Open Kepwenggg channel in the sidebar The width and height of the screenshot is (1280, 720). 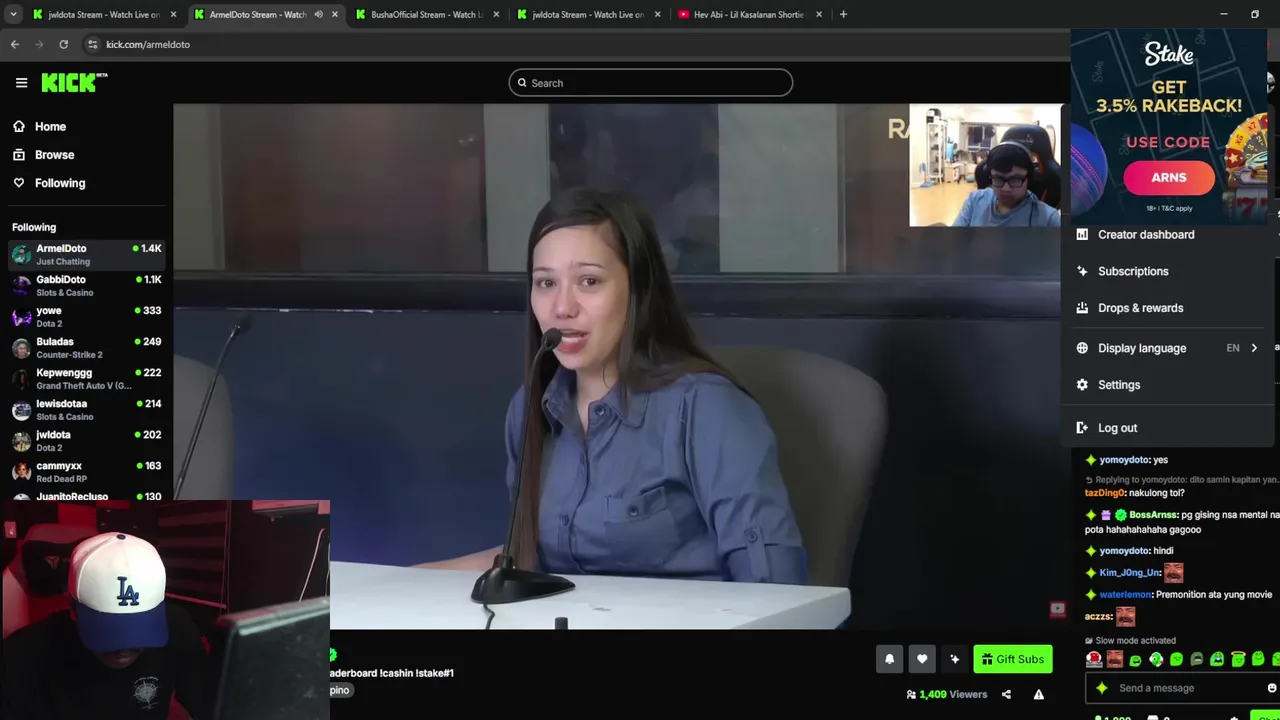point(86,379)
